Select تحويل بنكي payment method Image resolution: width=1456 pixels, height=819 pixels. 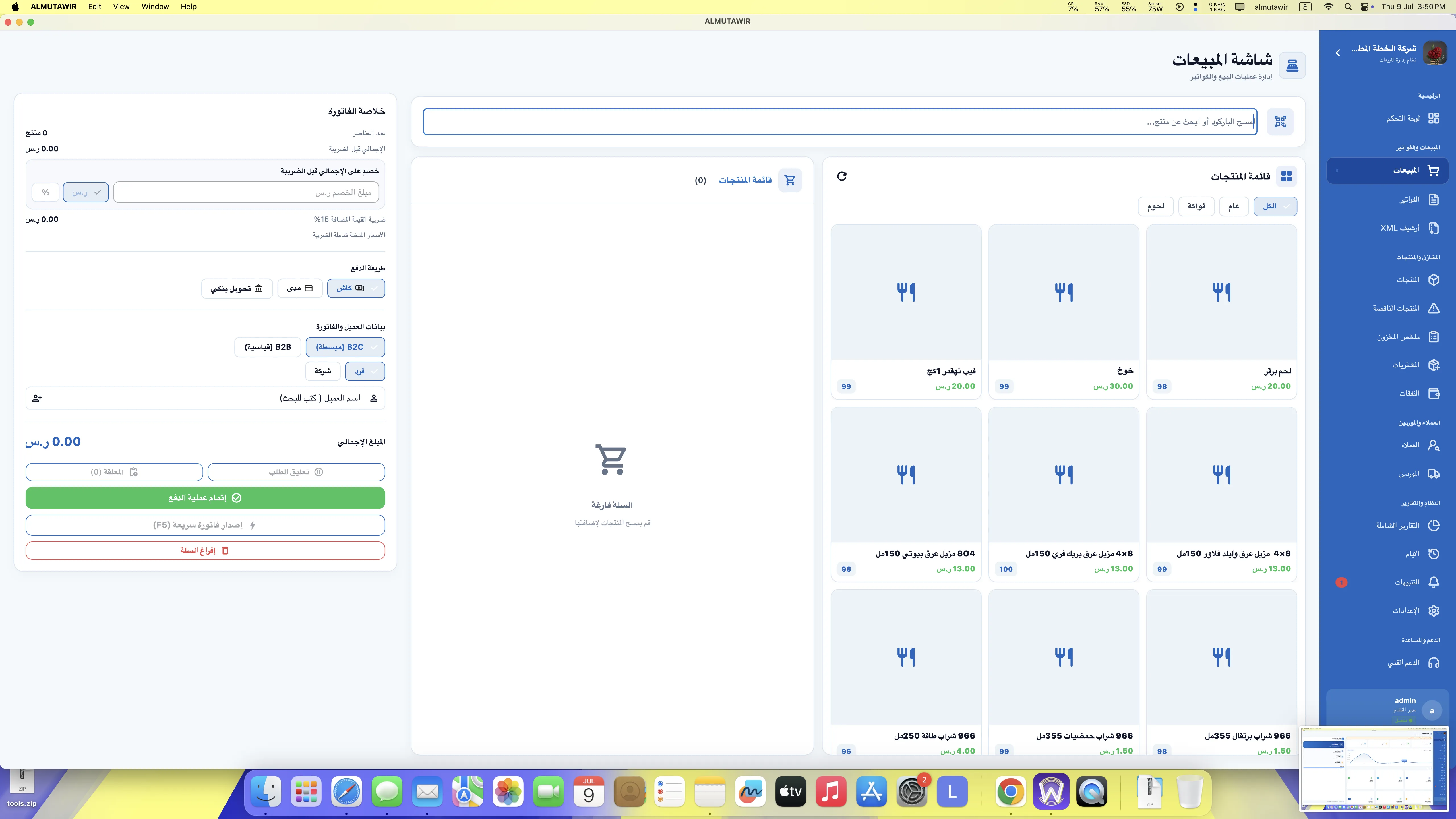click(x=237, y=288)
